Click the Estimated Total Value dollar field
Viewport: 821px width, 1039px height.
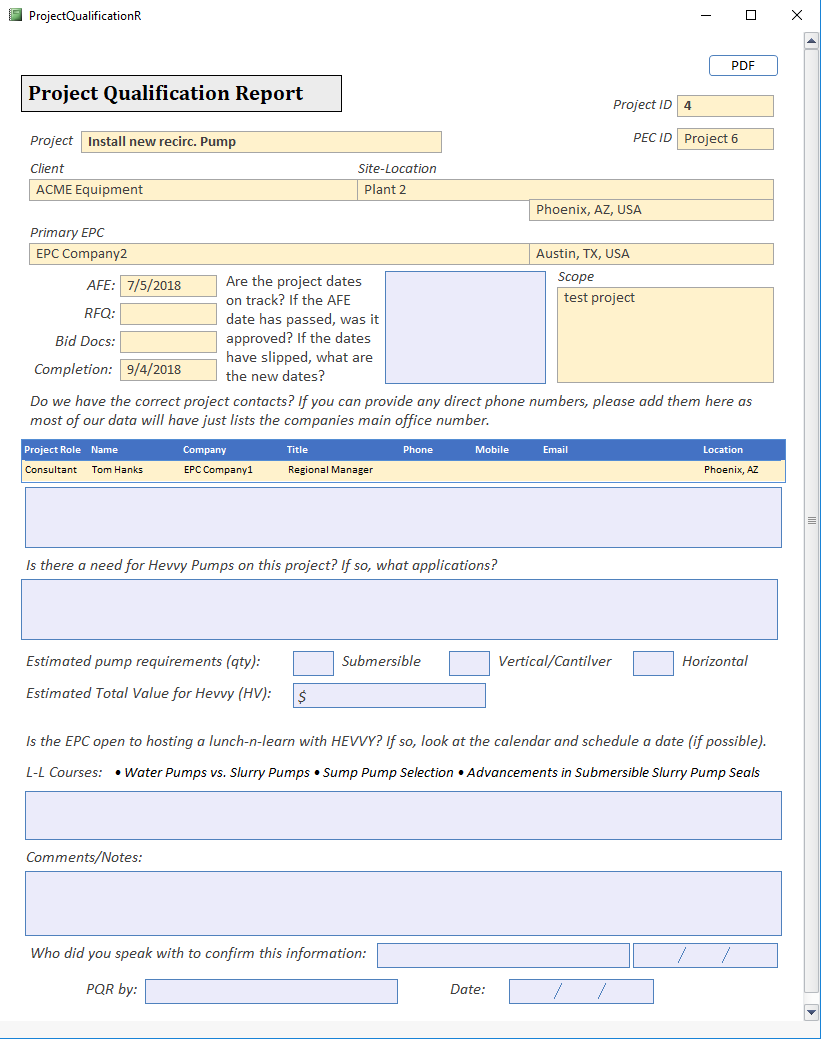[x=389, y=696]
